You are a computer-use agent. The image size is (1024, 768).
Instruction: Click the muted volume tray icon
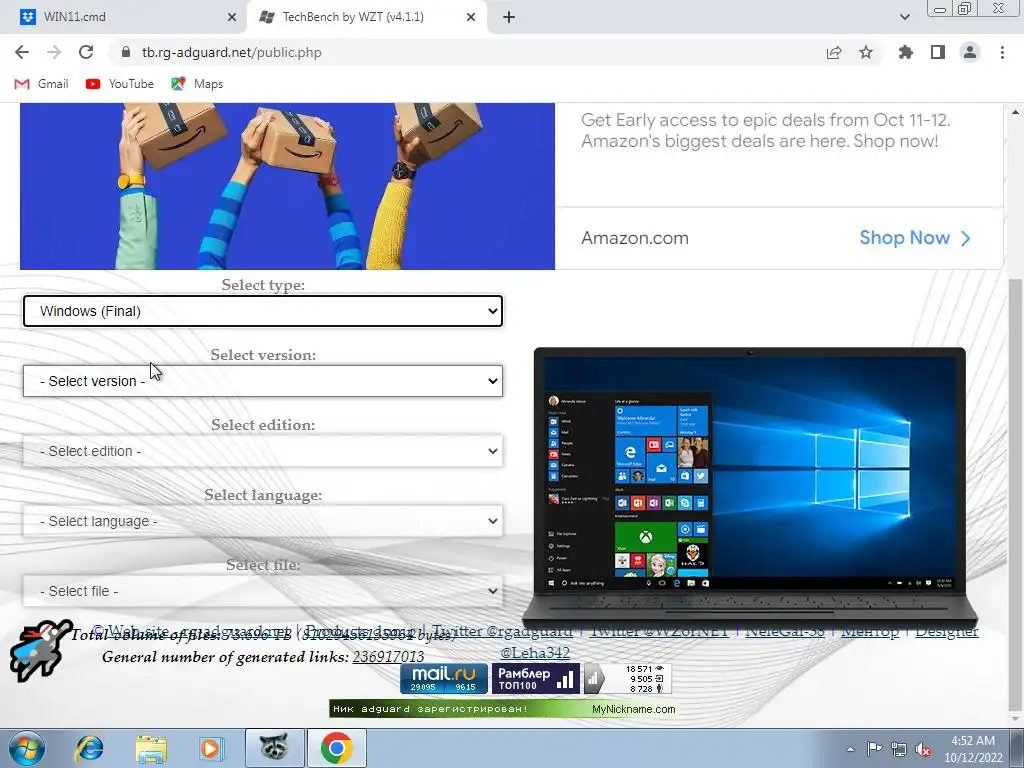click(x=923, y=749)
